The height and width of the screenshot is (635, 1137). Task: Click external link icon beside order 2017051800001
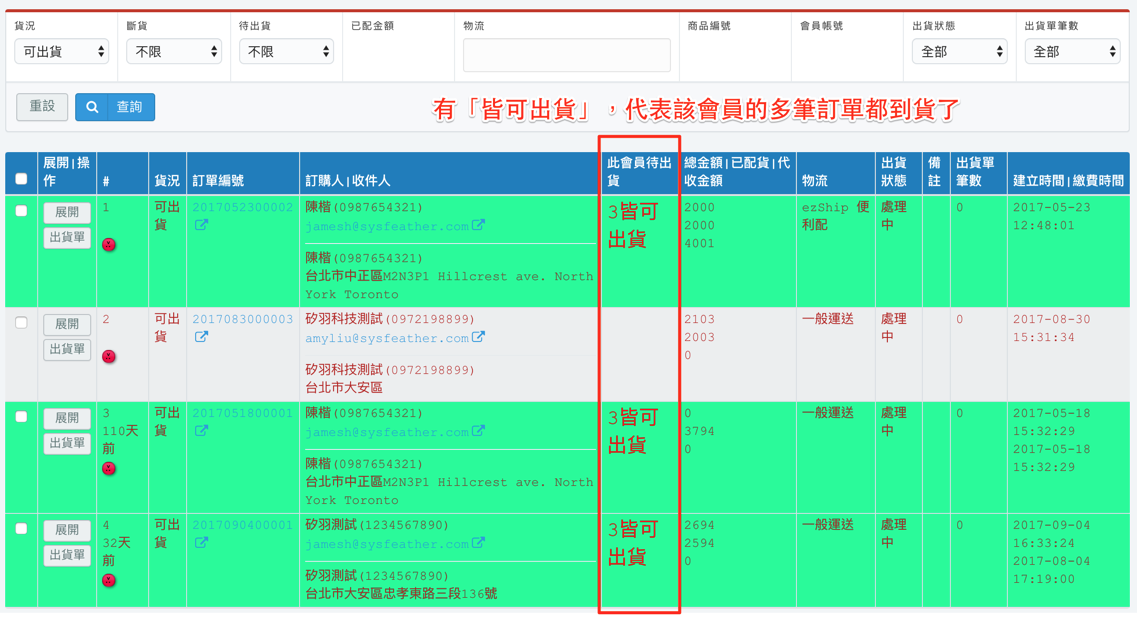click(201, 431)
